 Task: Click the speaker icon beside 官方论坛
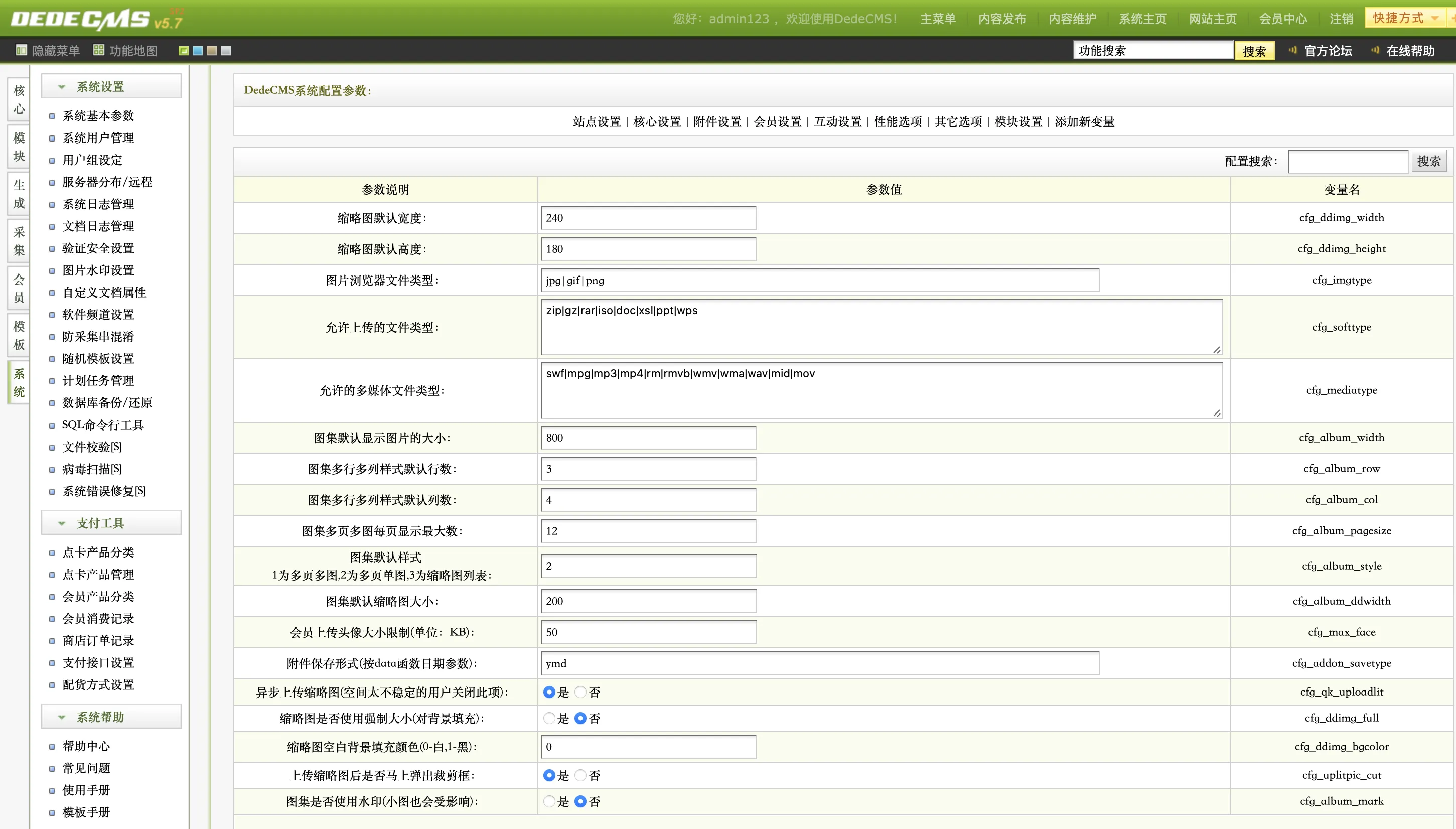tap(1292, 50)
